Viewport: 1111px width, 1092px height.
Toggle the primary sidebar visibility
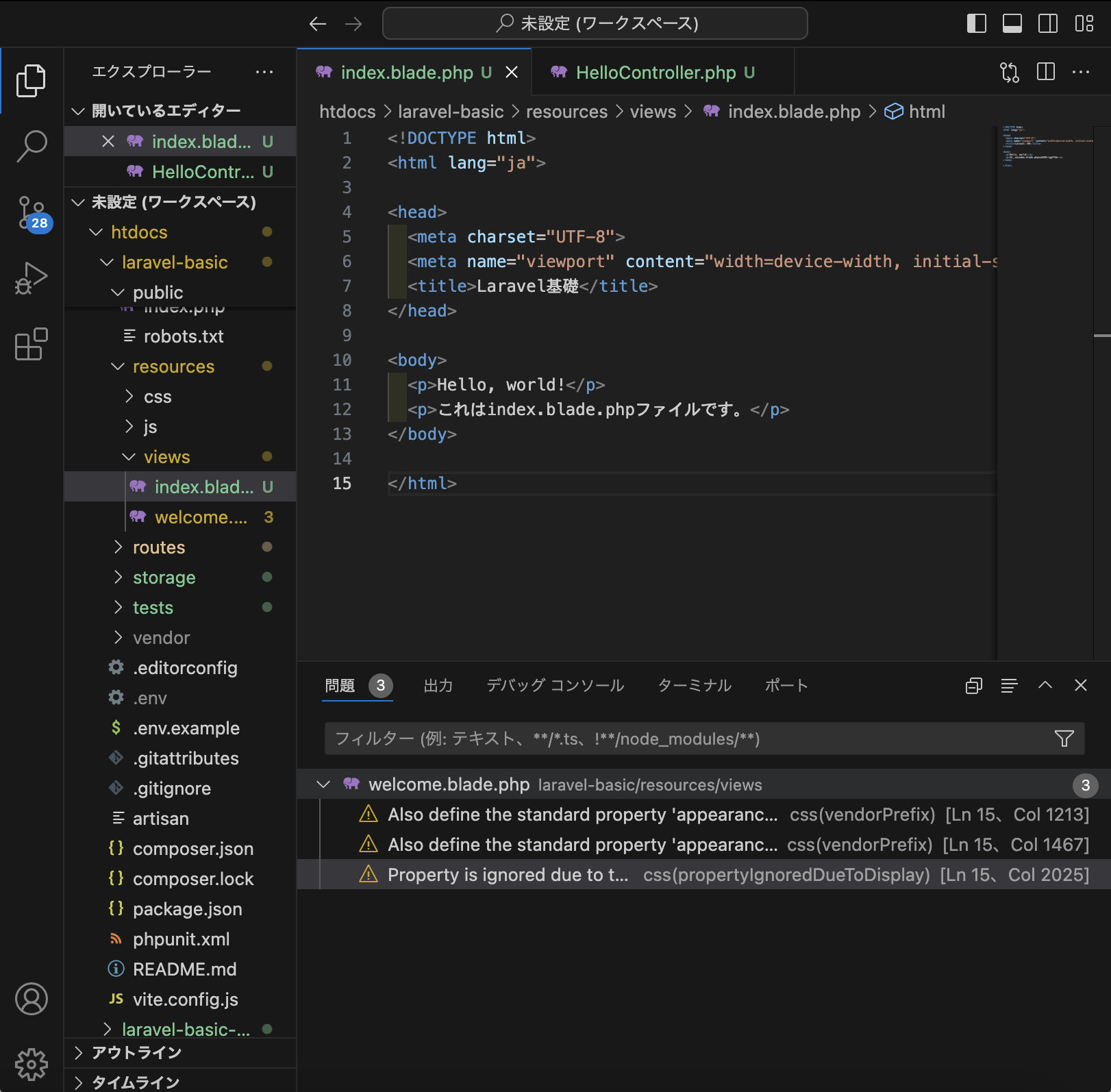976,23
